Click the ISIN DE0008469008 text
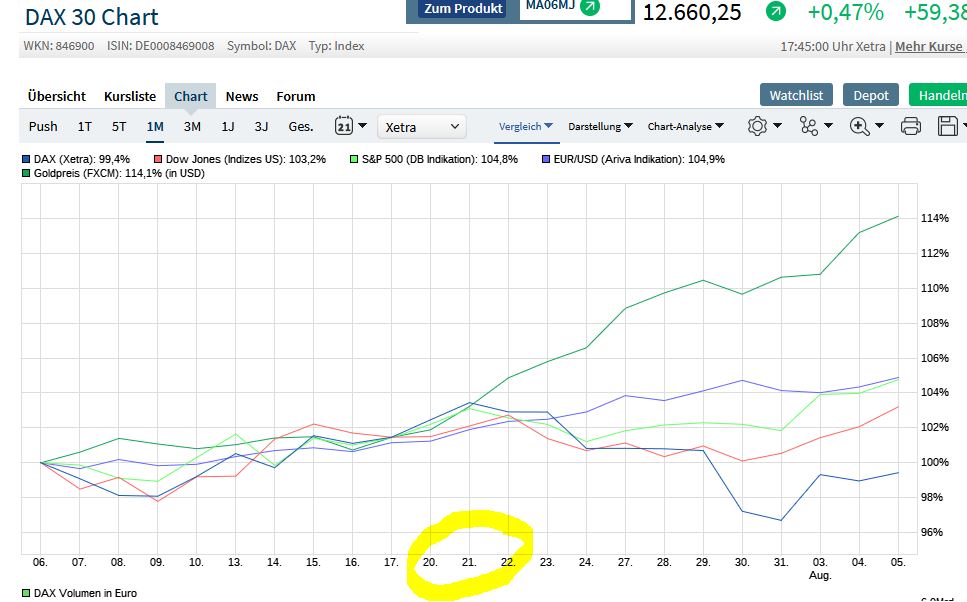 click(160, 46)
